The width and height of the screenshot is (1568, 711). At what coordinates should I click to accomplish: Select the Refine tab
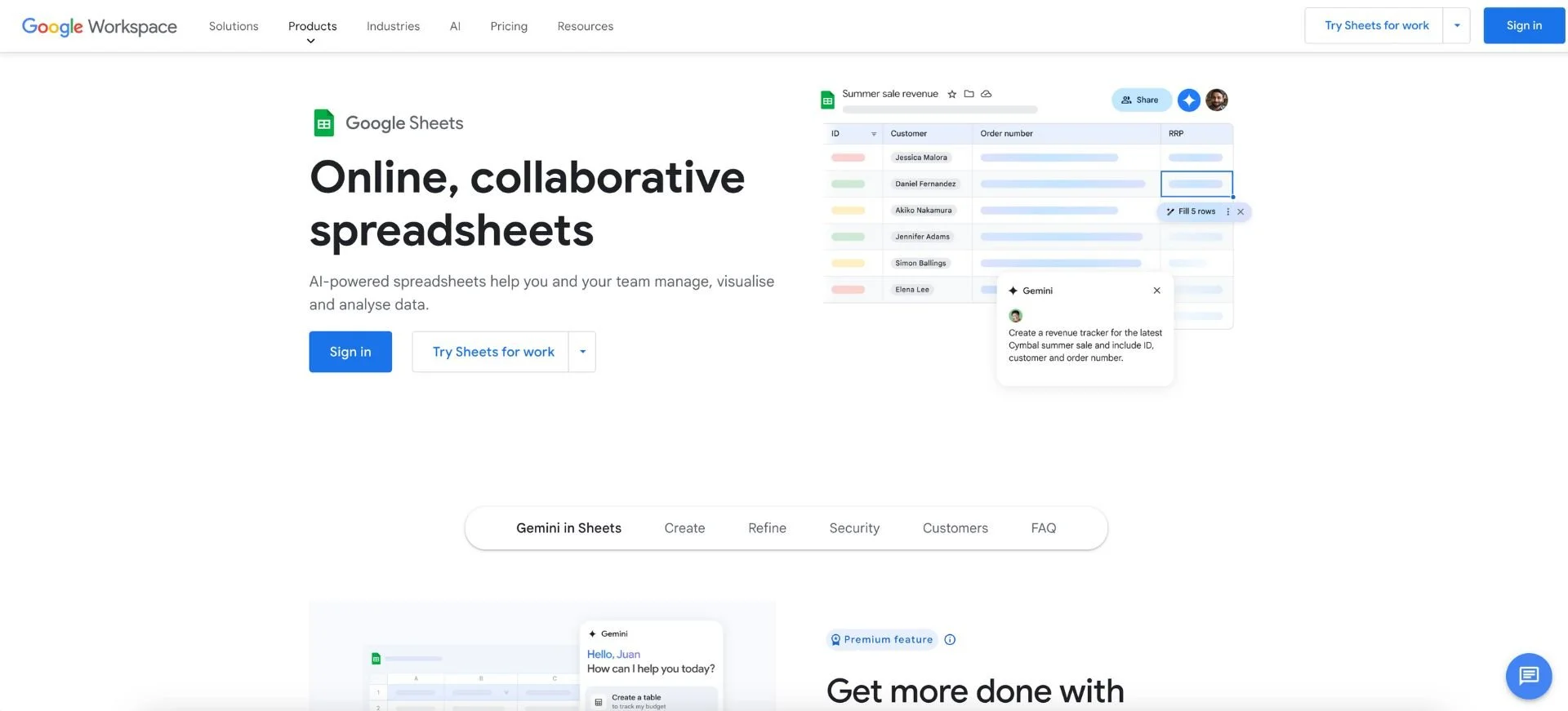pyautogui.click(x=767, y=528)
